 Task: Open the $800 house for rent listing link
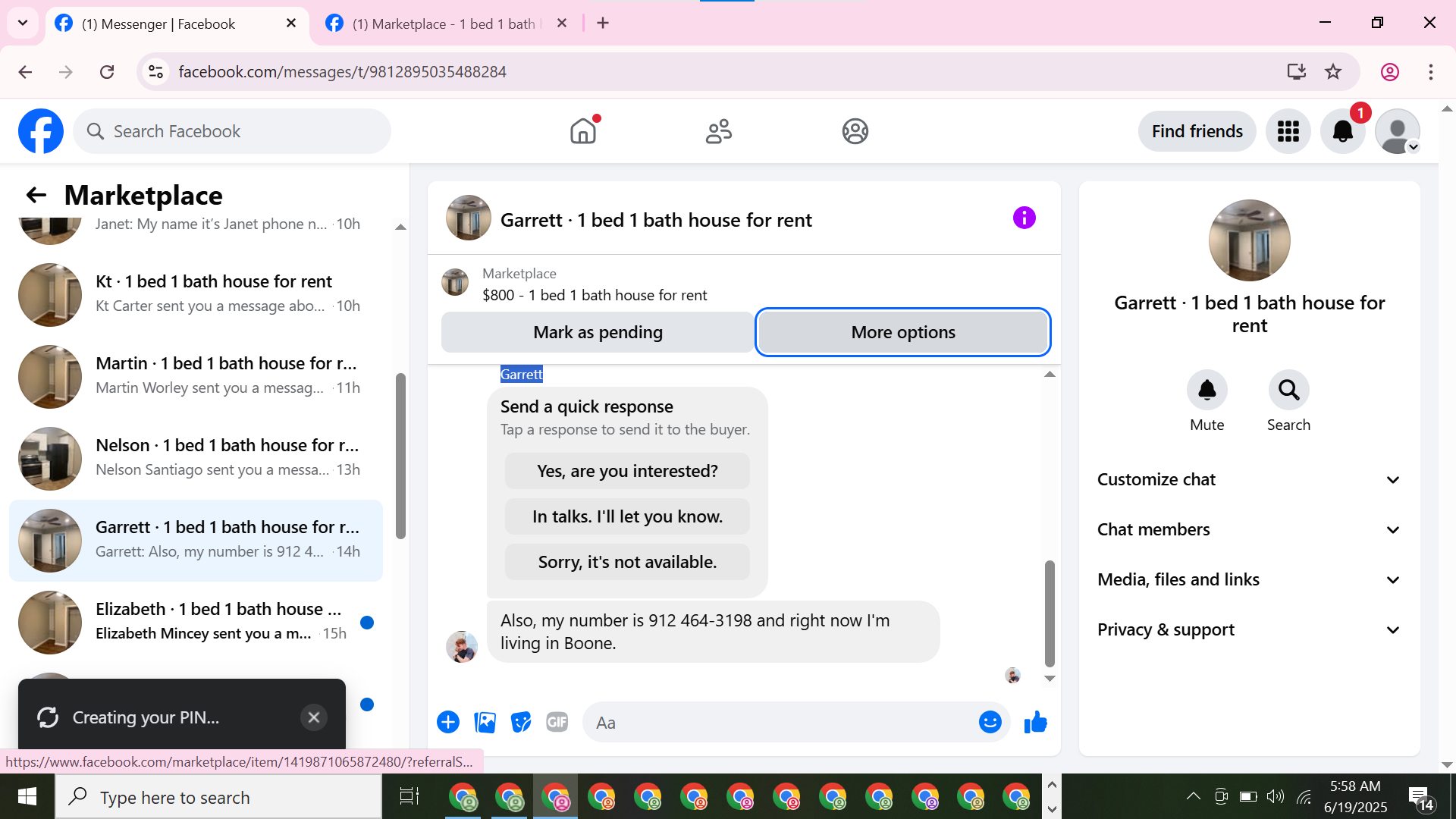[x=595, y=295]
